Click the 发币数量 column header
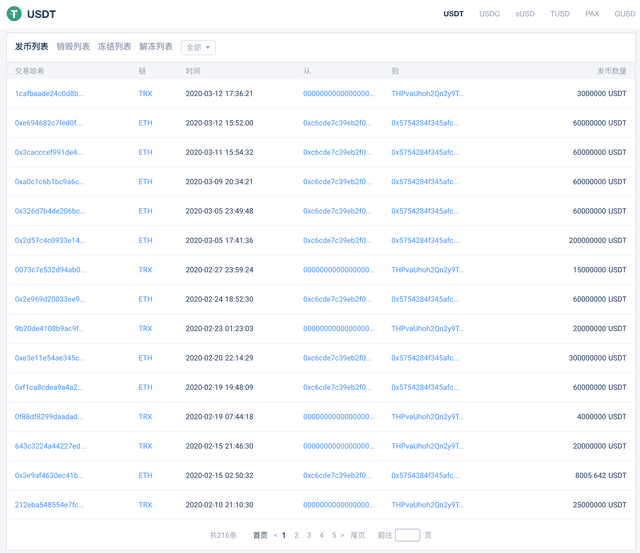 tap(612, 71)
